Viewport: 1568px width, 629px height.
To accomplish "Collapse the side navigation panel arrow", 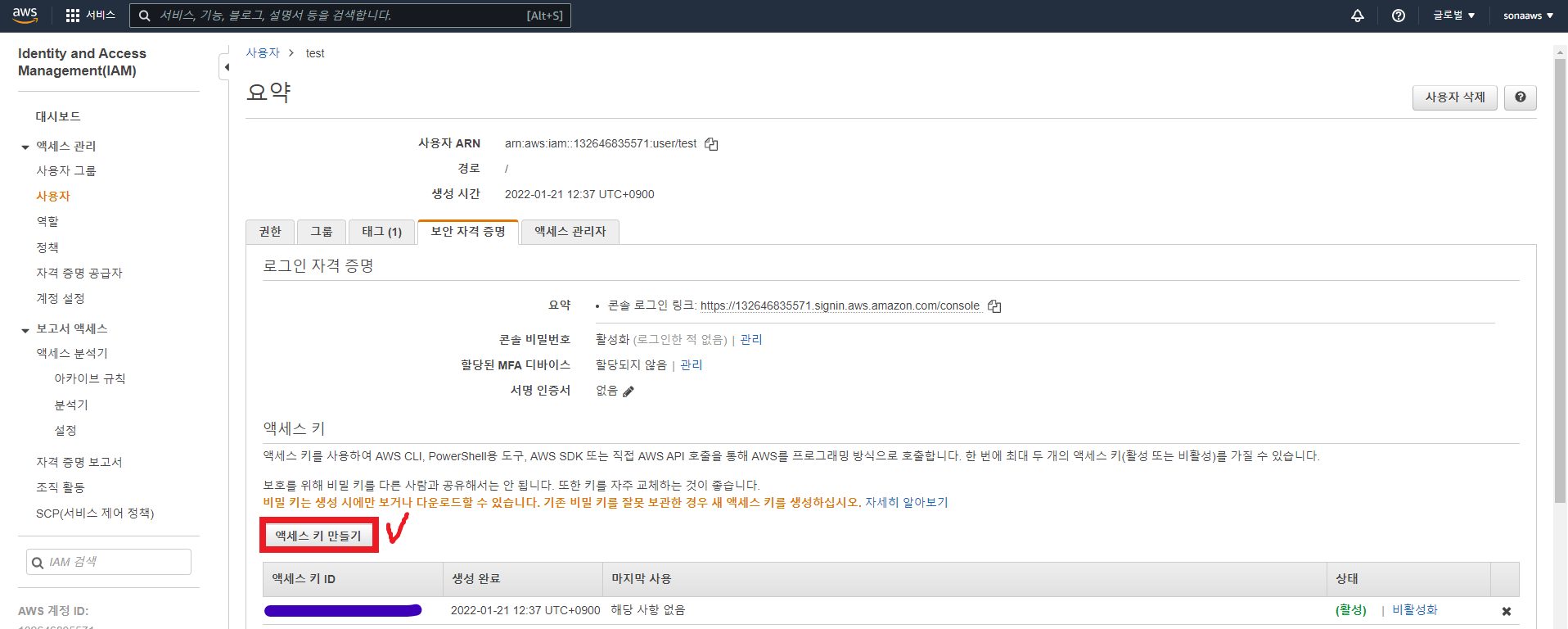I will click(x=225, y=67).
